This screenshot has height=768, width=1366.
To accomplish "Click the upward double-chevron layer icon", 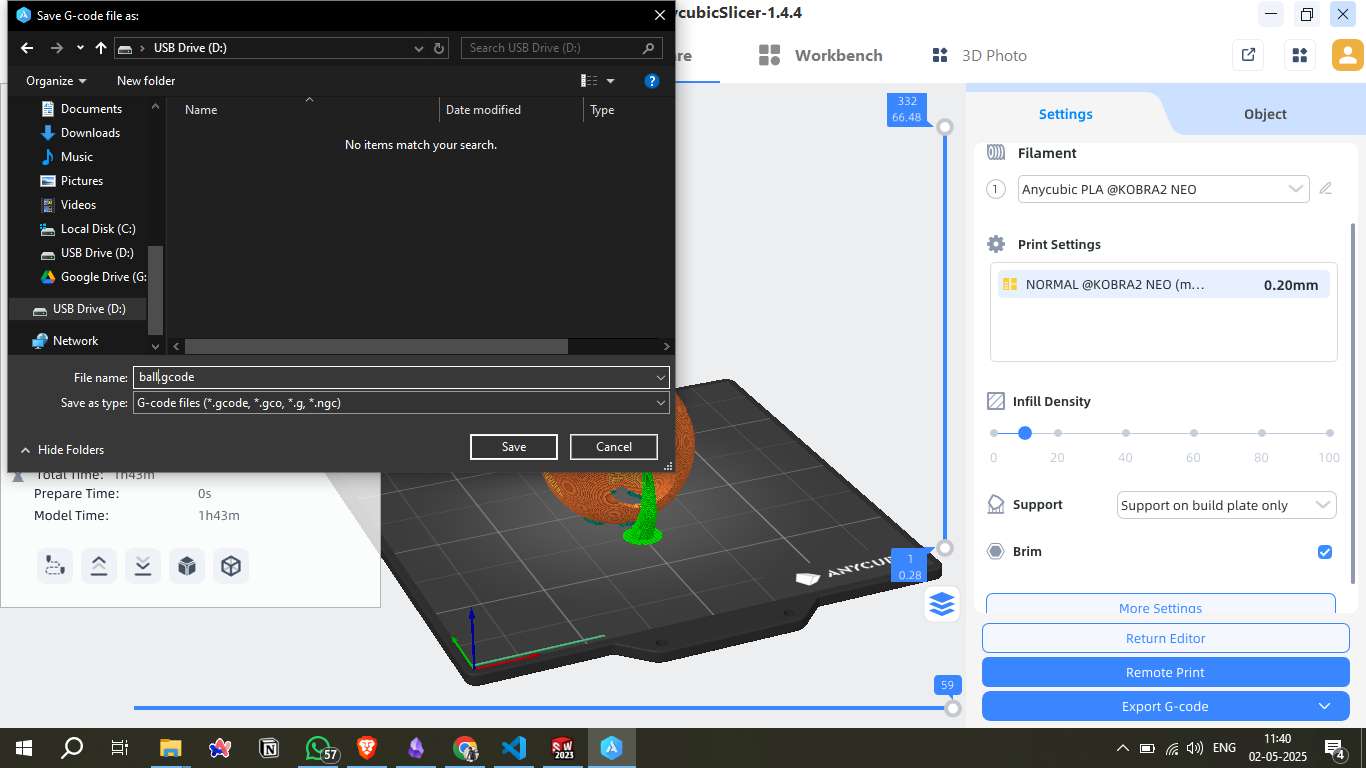I will (x=99, y=566).
